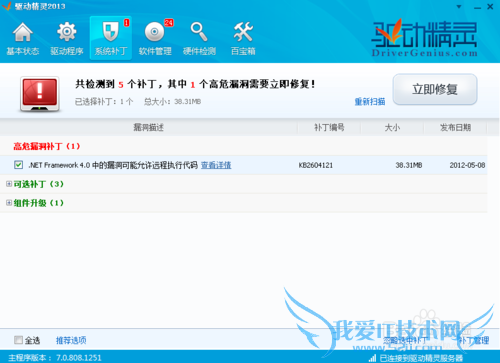Sort by the 补丁编号 column header
This screenshot has width=500, height=363.
(x=329, y=127)
